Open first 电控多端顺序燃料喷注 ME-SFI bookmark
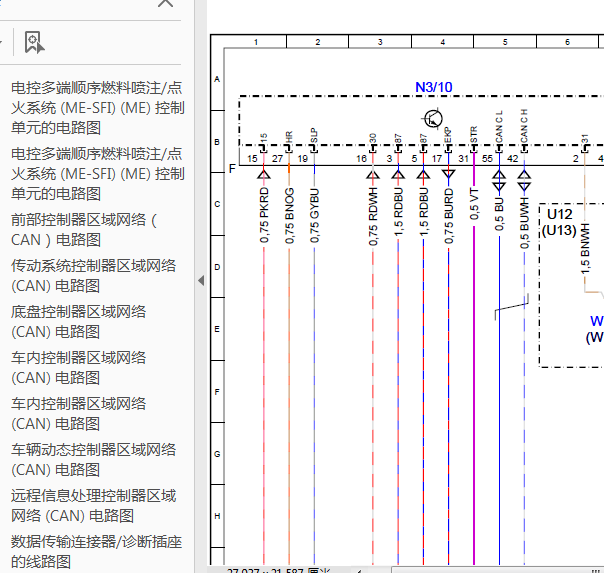Image resolution: width=604 pixels, height=573 pixels. click(x=97, y=108)
